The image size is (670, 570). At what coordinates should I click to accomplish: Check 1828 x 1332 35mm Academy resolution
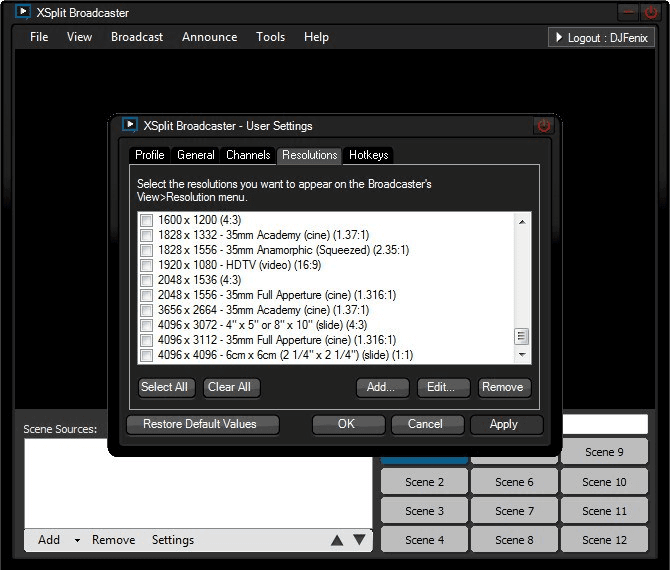click(x=146, y=235)
